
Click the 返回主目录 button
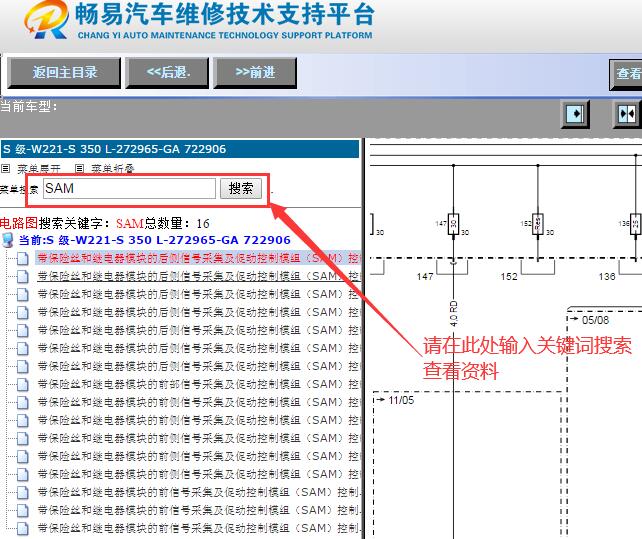64,73
